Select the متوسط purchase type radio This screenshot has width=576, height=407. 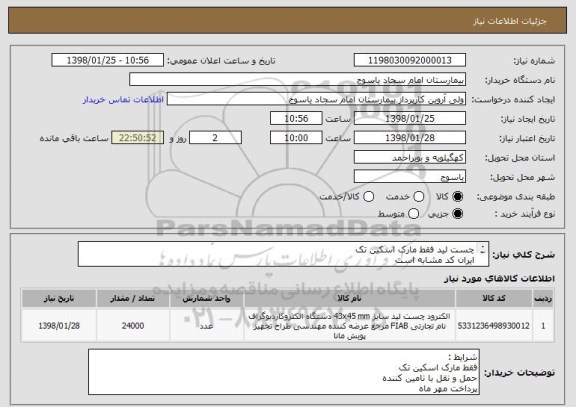pos(414,213)
